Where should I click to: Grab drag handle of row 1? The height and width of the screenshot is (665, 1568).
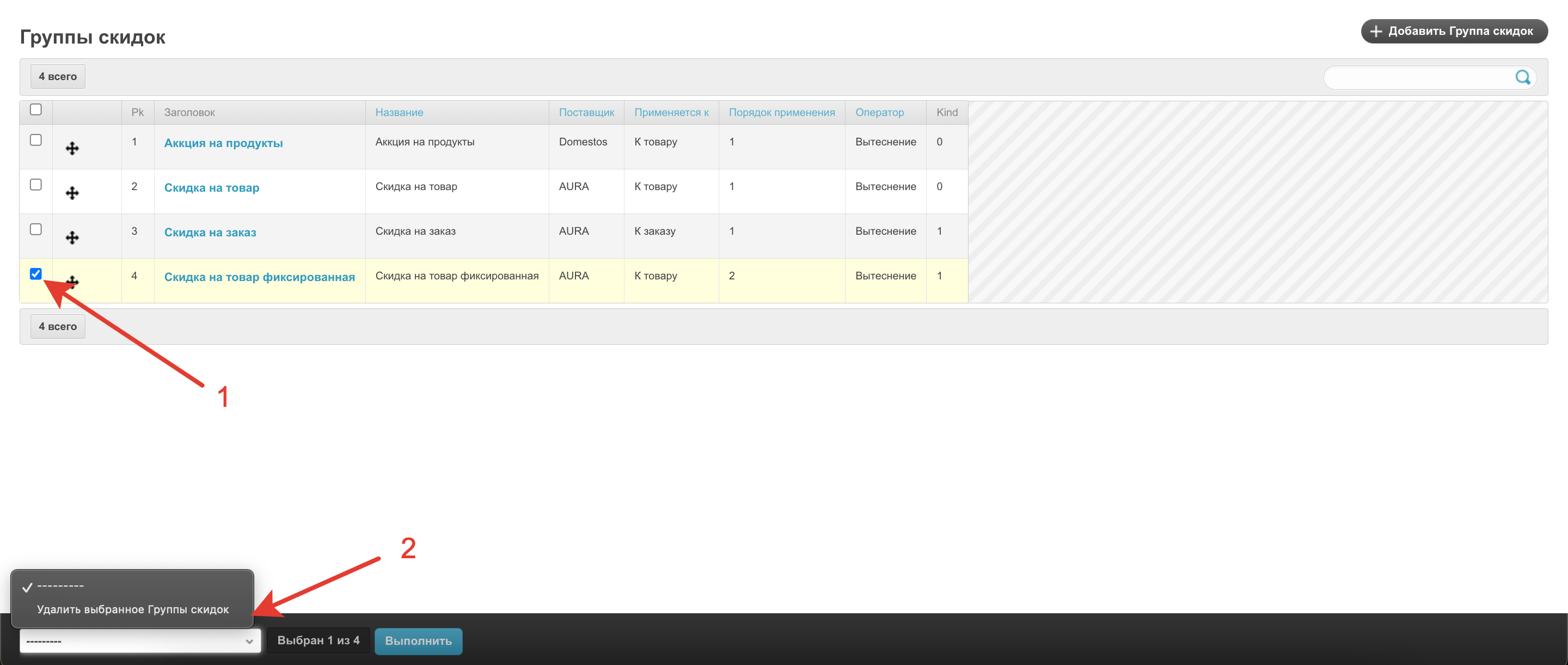72,149
